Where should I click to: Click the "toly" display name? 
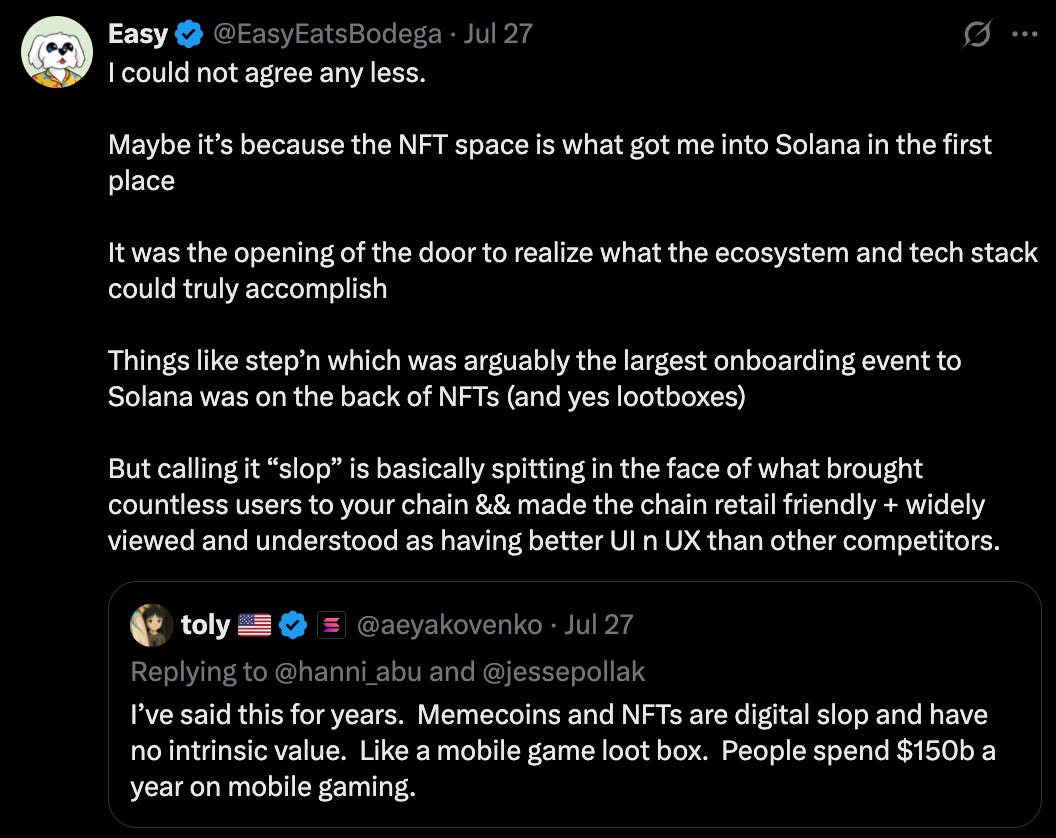pyautogui.click(x=205, y=625)
